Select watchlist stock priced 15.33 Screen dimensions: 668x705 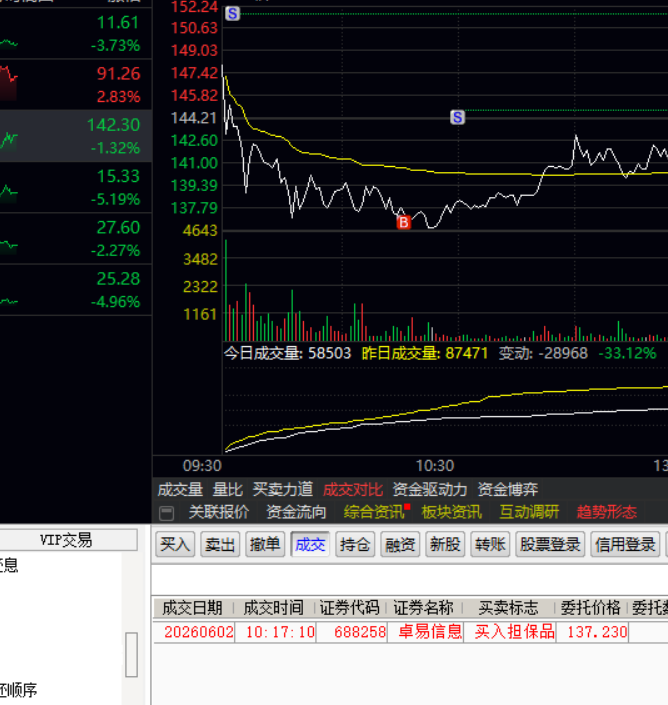coord(76,187)
